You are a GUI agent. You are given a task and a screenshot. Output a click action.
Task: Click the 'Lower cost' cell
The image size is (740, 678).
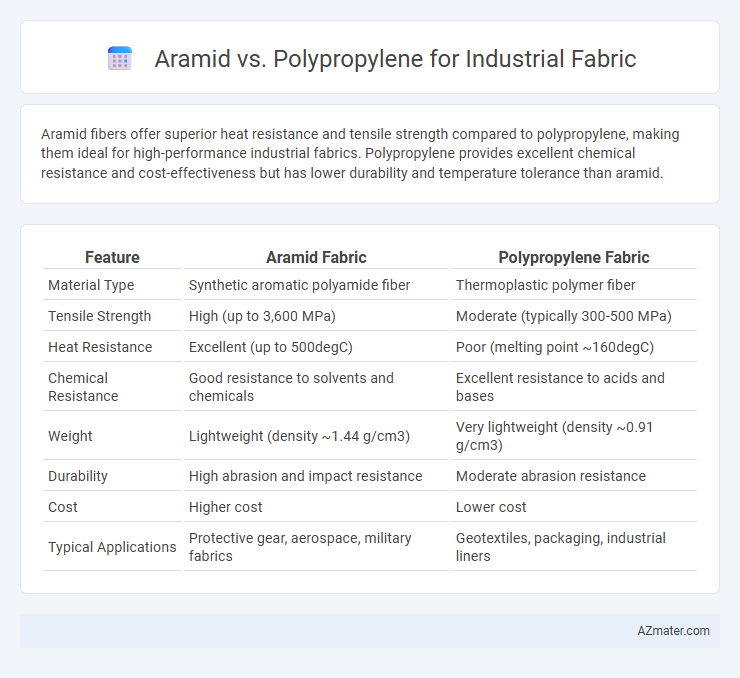click(x=491, y=507)
